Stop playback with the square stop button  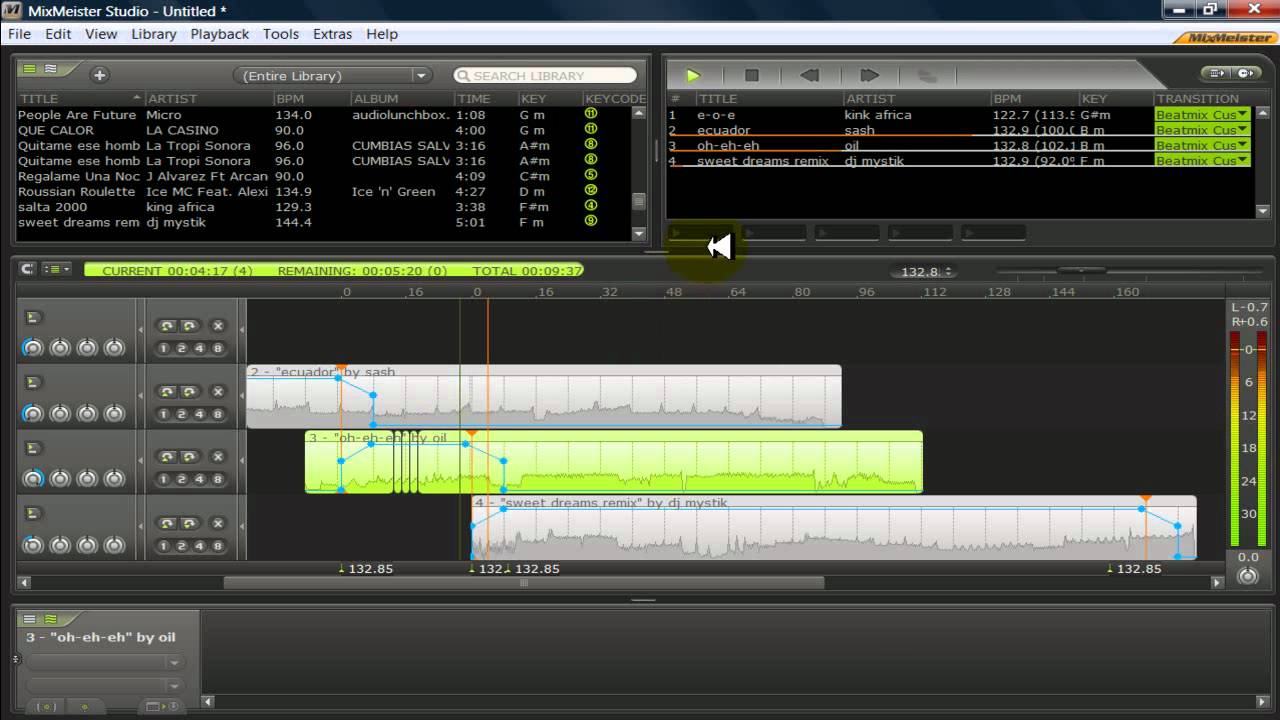tap(752, 75)
